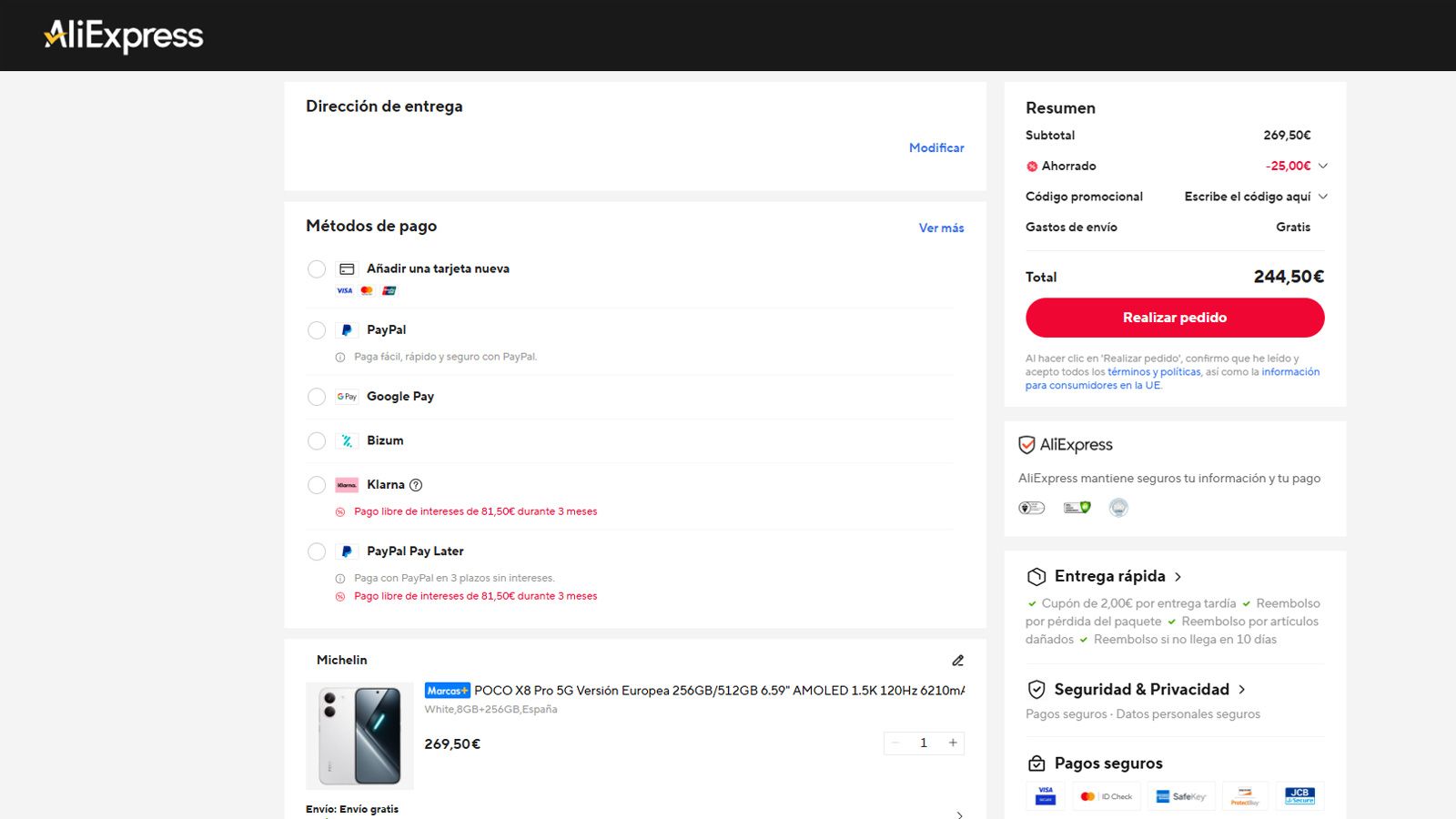This screenshot has width=1456, height=819.
Task: Click the UnionPay logo under new card
Action: click(x=389, y=291)
